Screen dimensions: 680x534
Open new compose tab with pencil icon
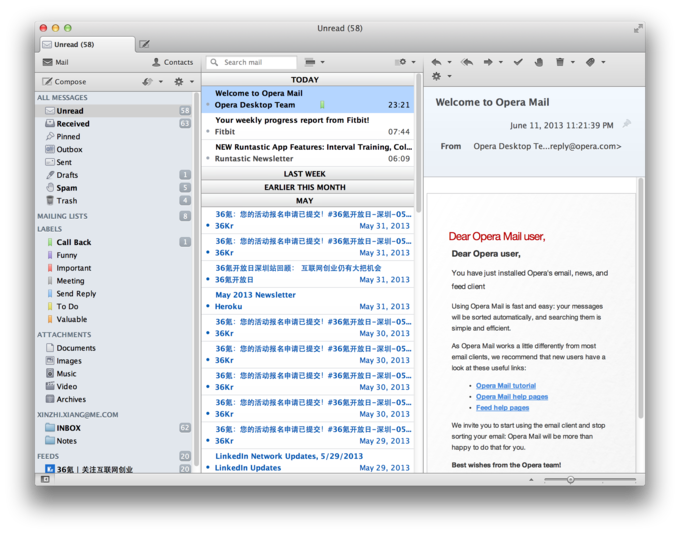click(144, 44)
